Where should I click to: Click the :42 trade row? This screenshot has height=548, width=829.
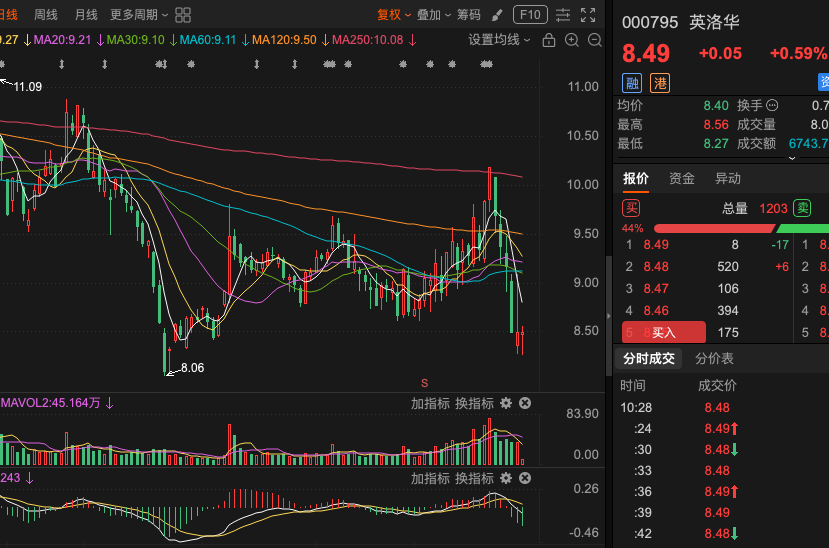pyautogui.click(x=721, y=534)
